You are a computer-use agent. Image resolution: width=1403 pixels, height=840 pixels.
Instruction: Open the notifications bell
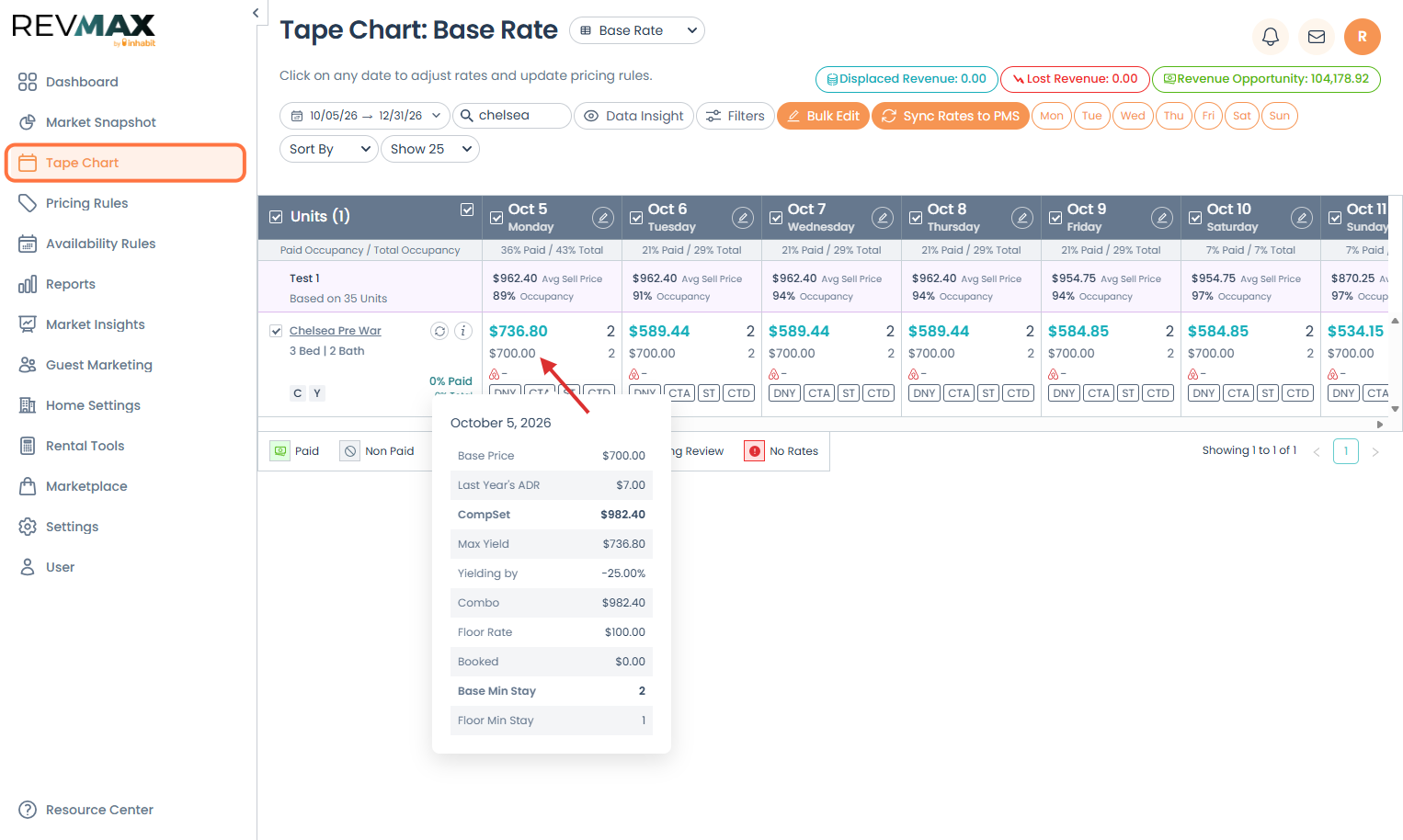pyautogui.click(x=1271, y=37)
